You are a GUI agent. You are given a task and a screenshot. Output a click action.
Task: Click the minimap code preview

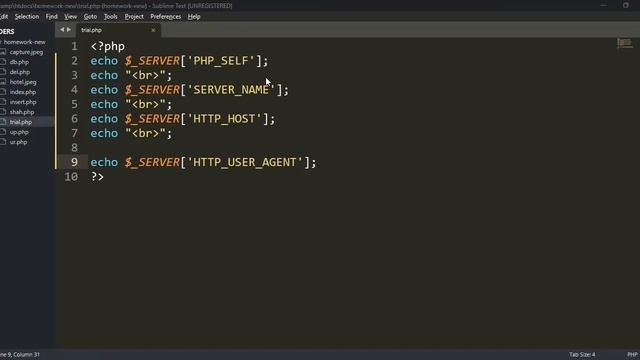tap(624, 43)
